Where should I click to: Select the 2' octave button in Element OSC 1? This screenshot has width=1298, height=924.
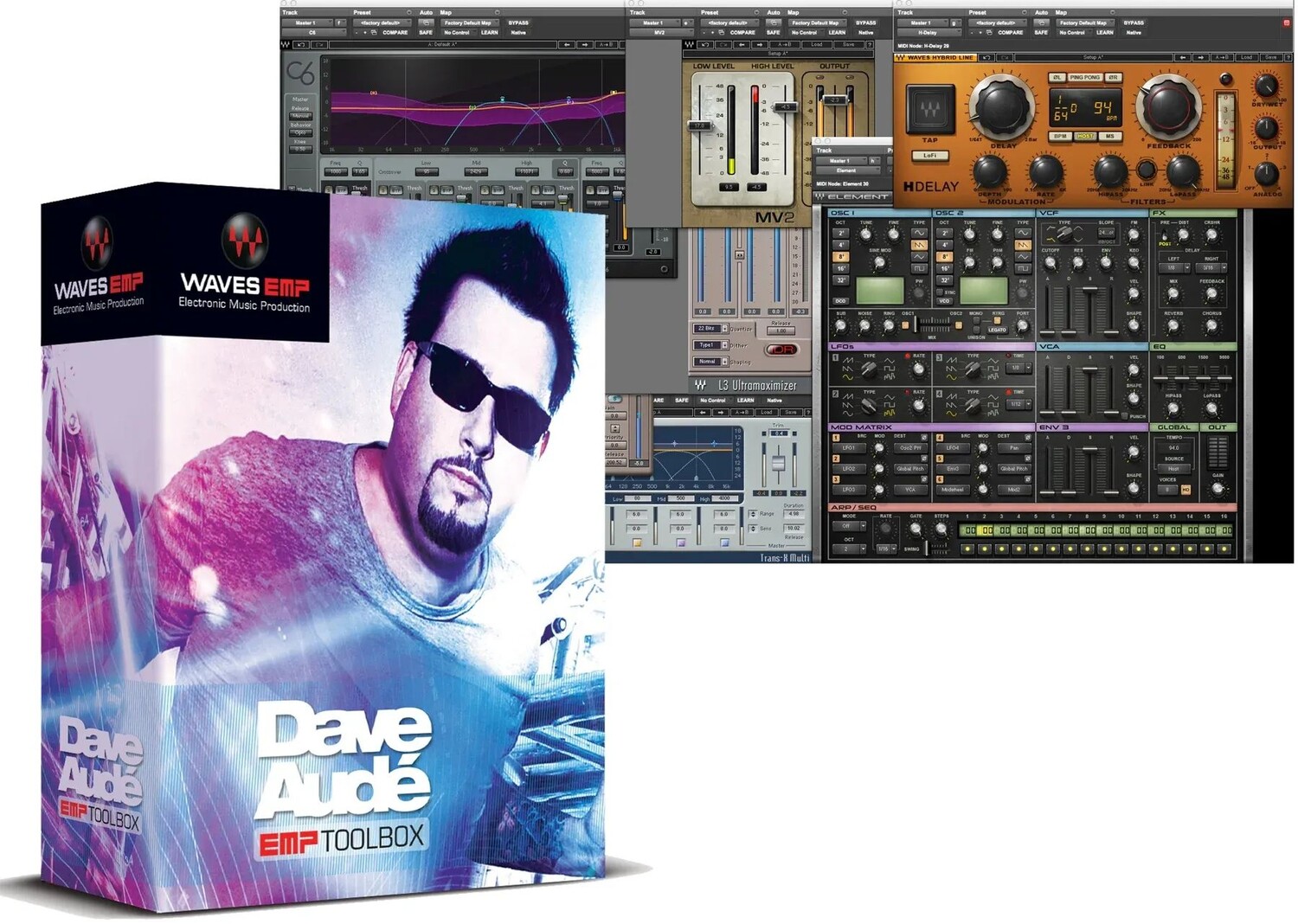[840, 234]
